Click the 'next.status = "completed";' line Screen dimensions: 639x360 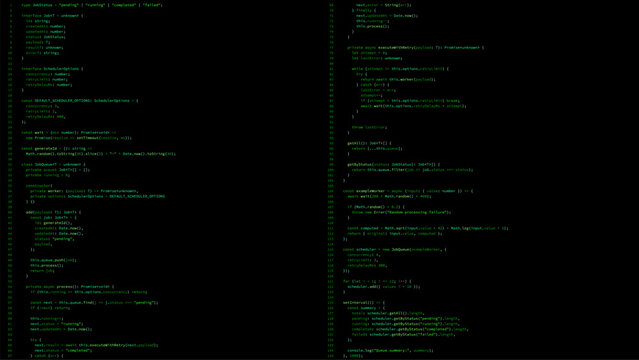63,350
